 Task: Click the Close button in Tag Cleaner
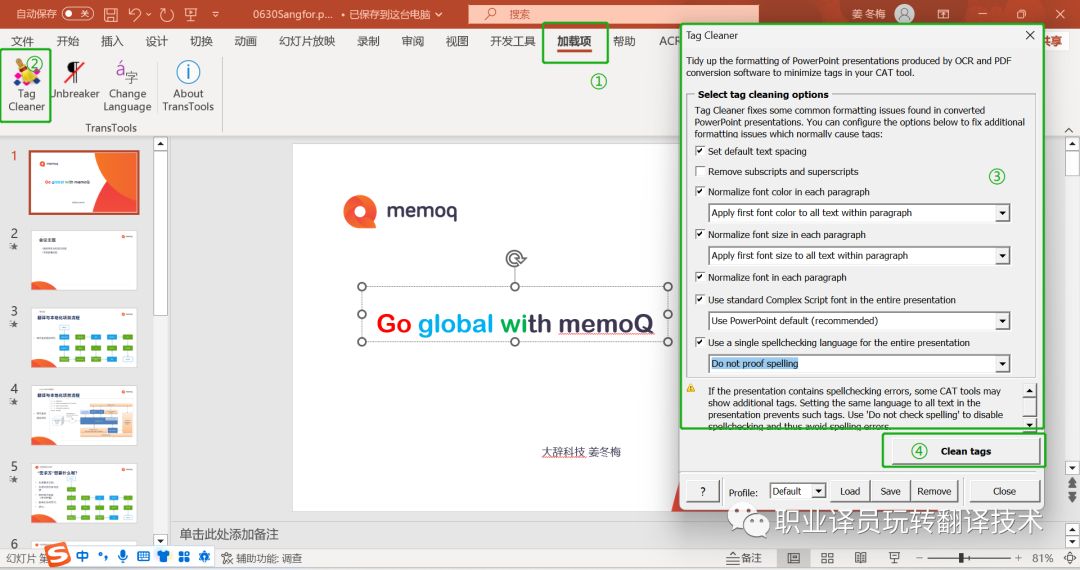coord(1004,491)
